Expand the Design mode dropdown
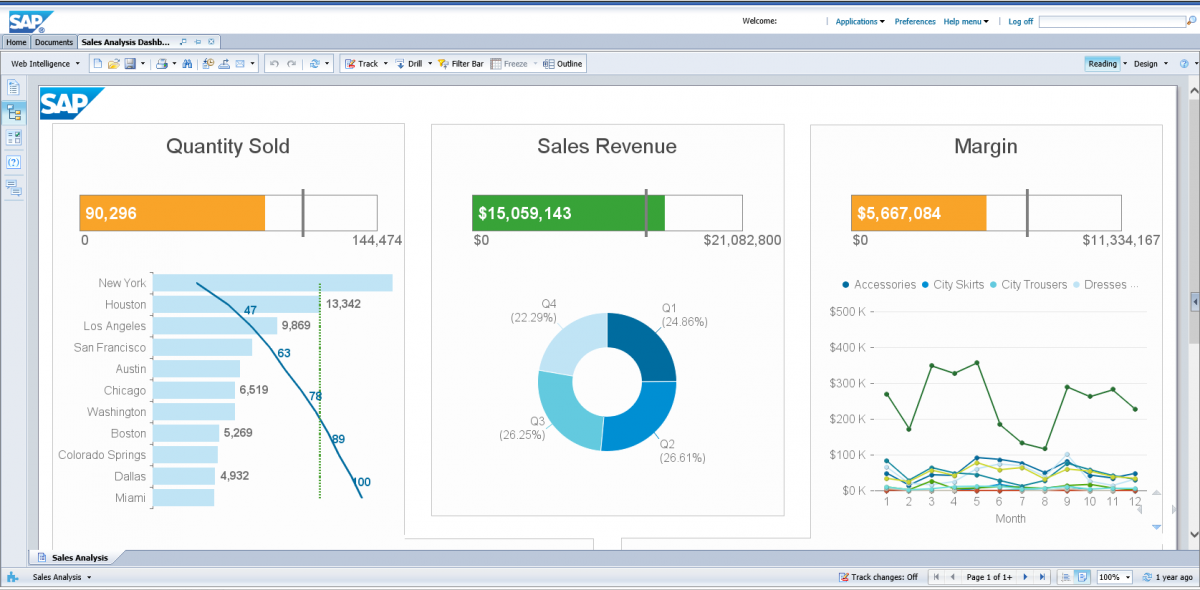Image resolution: width=1200 pixels, height=590 pixels. tap(1166, 64)
